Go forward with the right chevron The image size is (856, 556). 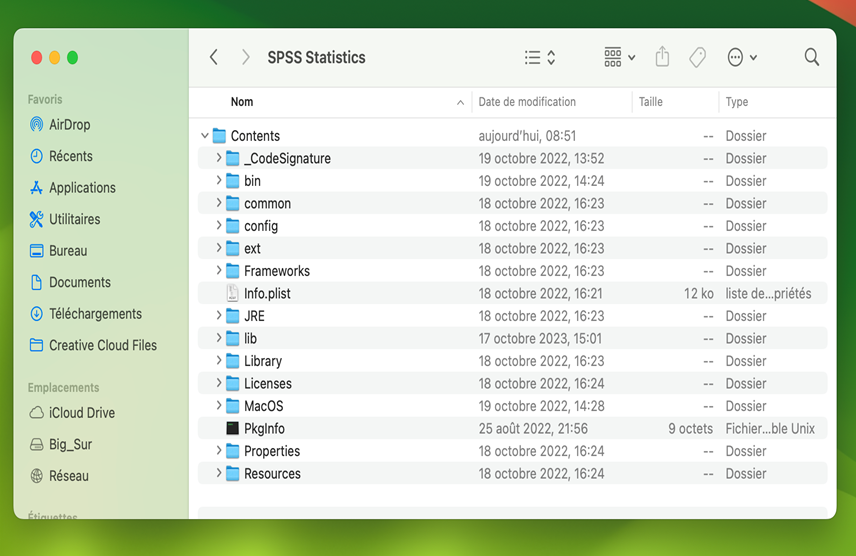click(246, 58)
